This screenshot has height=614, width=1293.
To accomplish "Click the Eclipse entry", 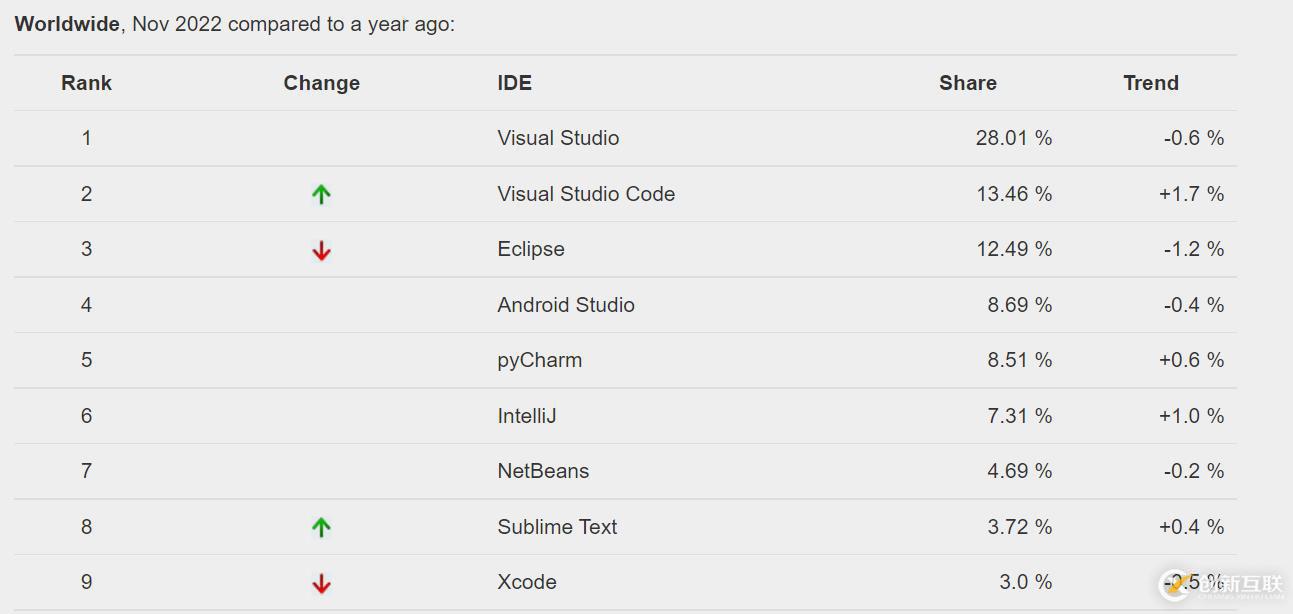I will (531, 249).
